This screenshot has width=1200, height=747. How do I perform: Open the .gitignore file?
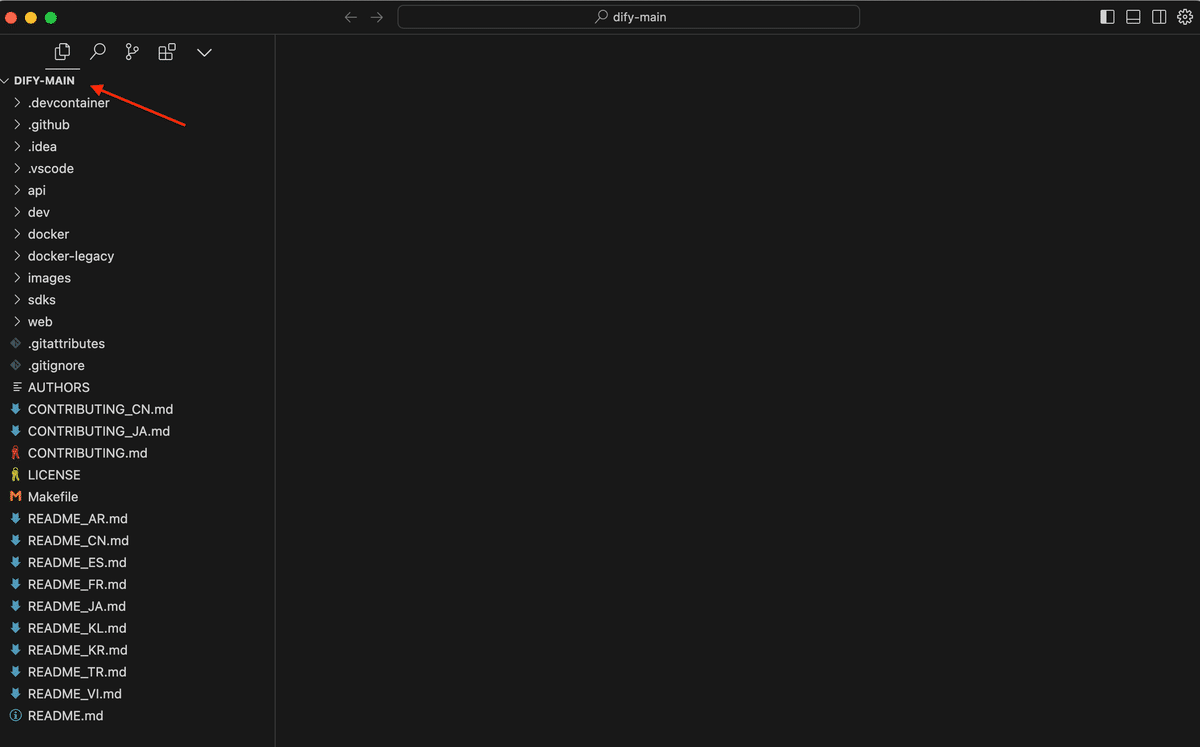pos(58,365)
